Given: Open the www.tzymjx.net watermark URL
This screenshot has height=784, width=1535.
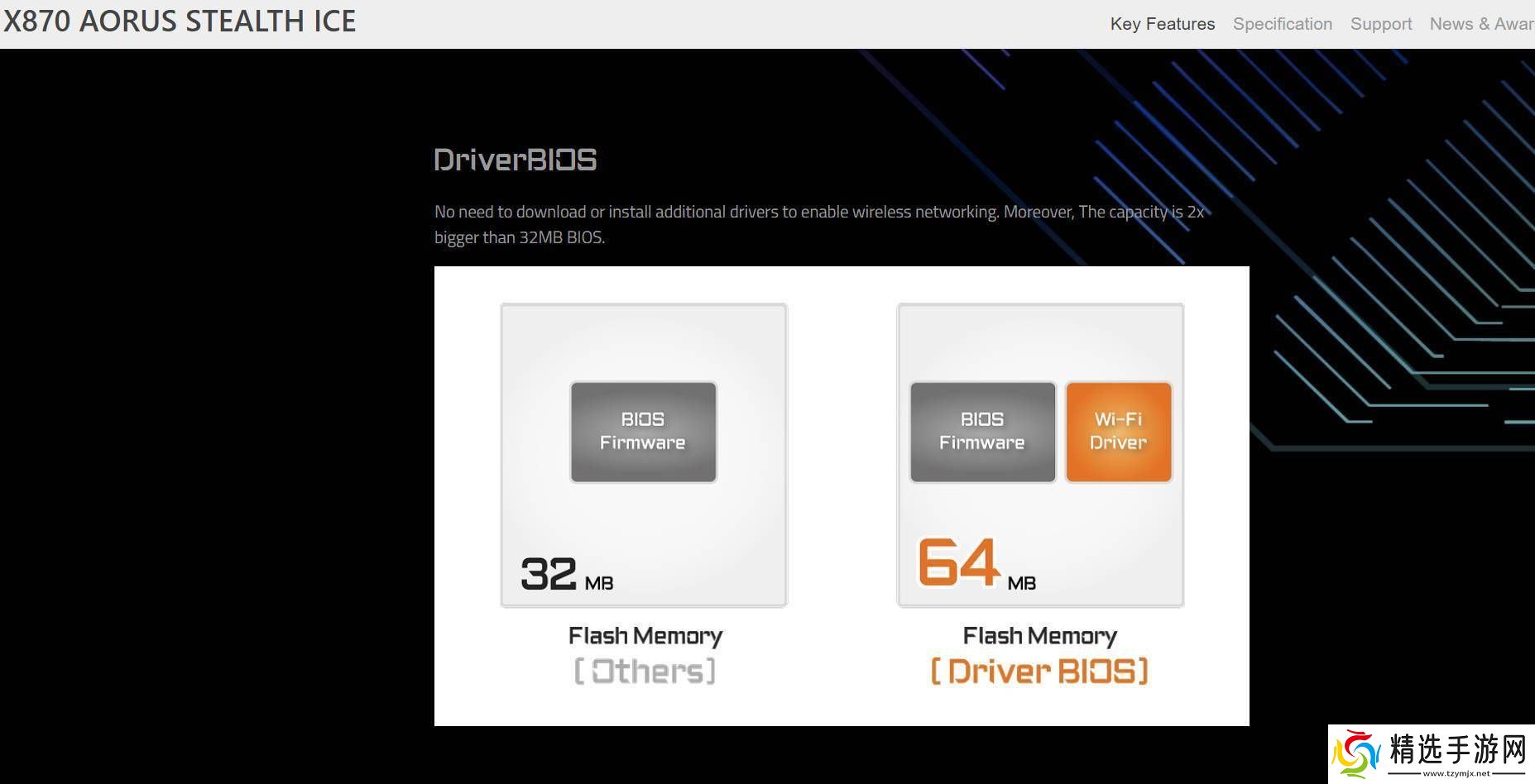Looking at the screenshot, I should click(1456, 774).
